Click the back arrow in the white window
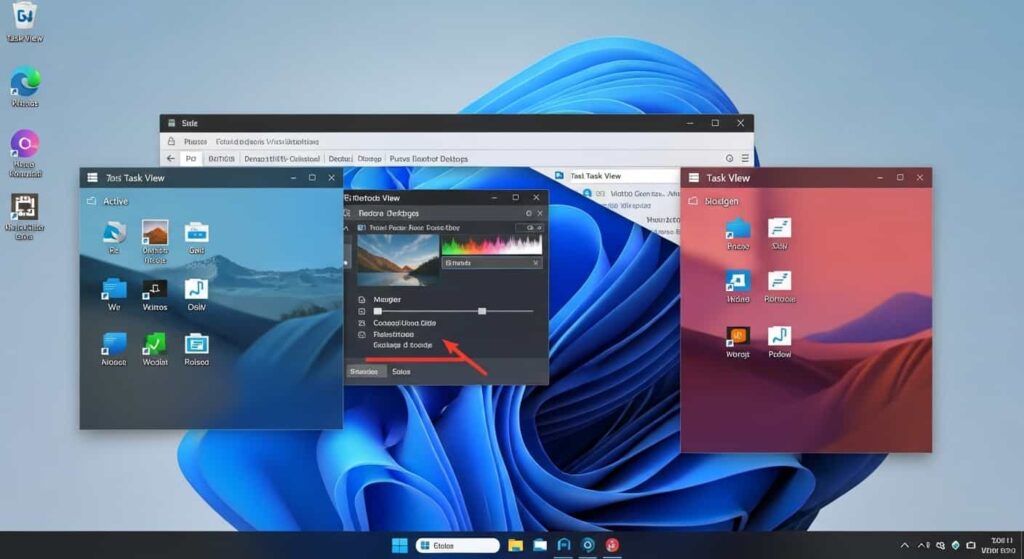The image size is (1024, 559). [x=171, y=158]
